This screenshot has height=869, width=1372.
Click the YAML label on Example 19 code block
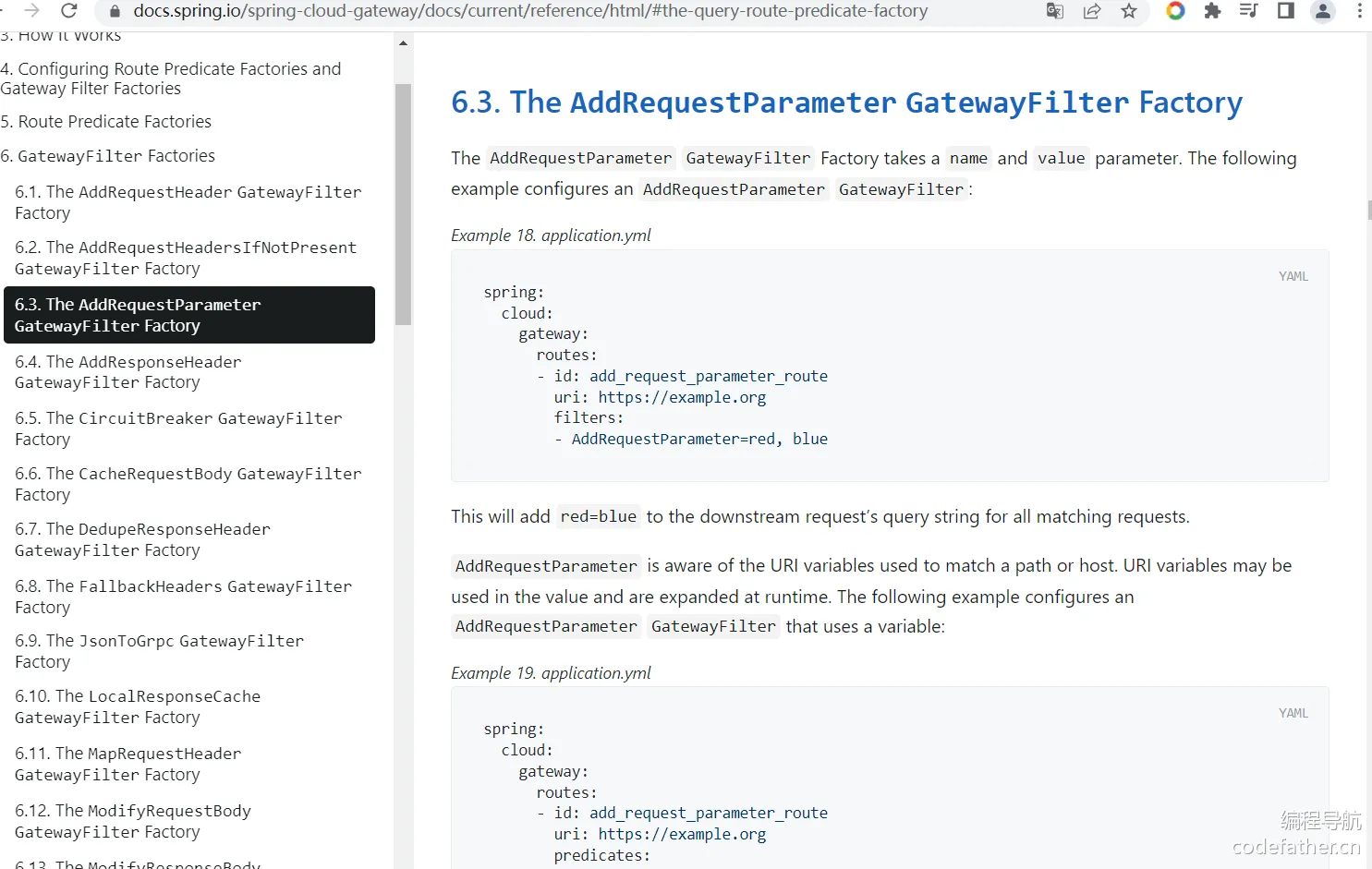(x=1293, y=713)
